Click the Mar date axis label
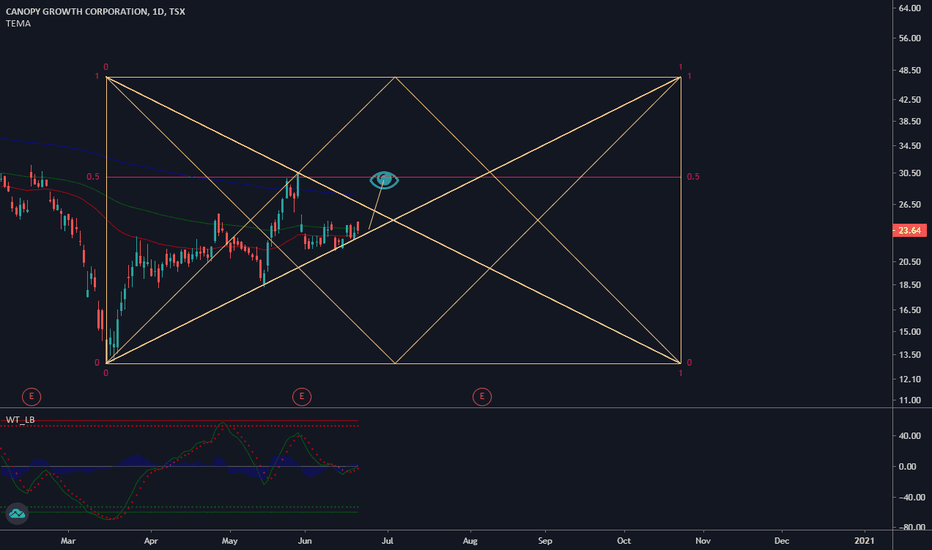932x550 pixels. (68, 540)
